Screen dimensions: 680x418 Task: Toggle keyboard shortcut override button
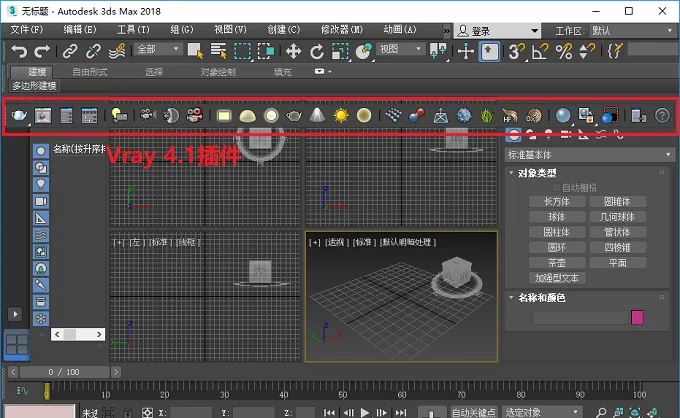[489, 52]
